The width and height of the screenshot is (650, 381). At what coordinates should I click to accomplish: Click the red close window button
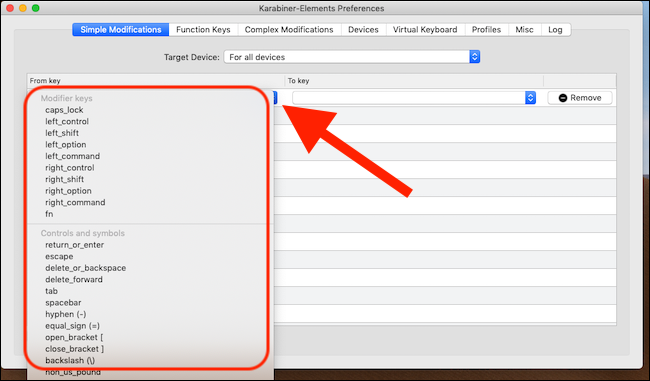click(10, 8)
